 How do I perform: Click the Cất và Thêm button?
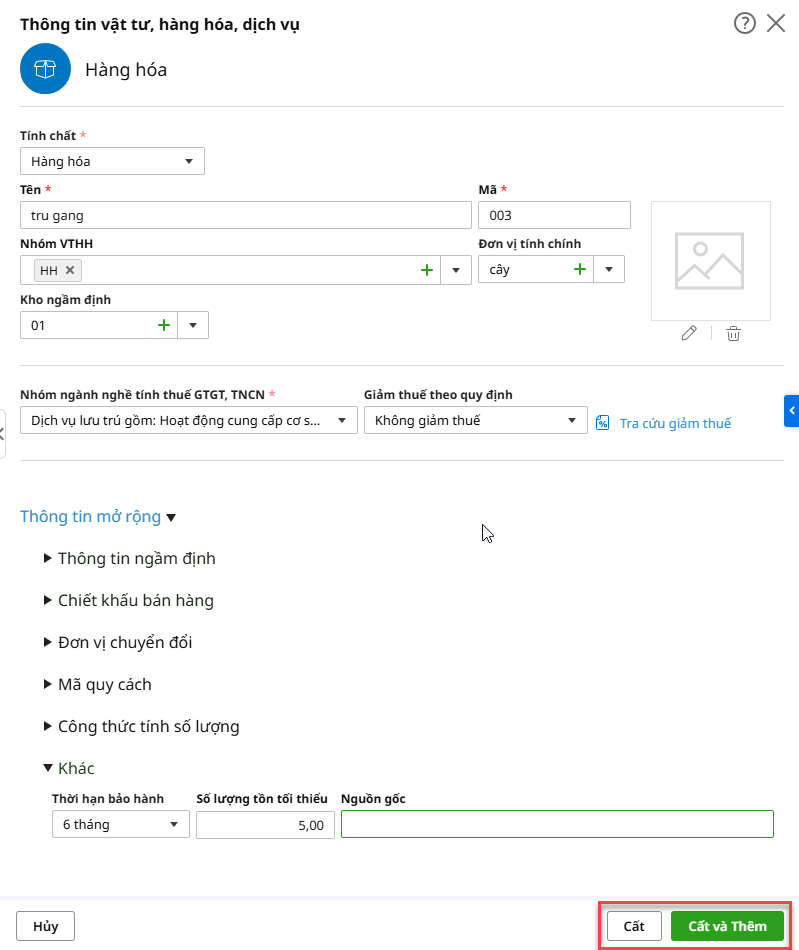point(727,926)
